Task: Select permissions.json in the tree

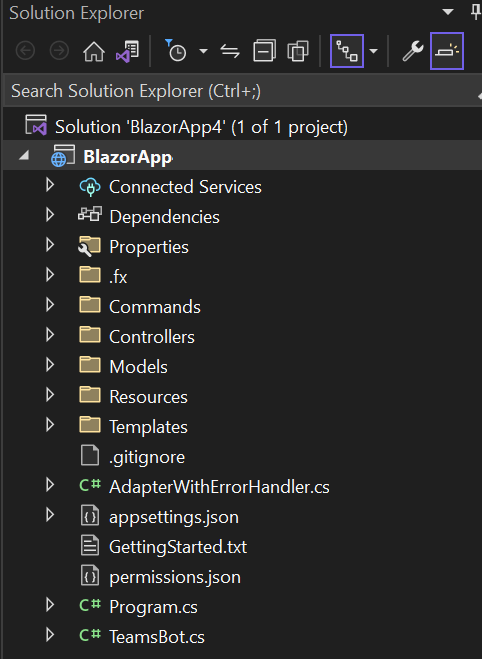Action: click(175, 577)
